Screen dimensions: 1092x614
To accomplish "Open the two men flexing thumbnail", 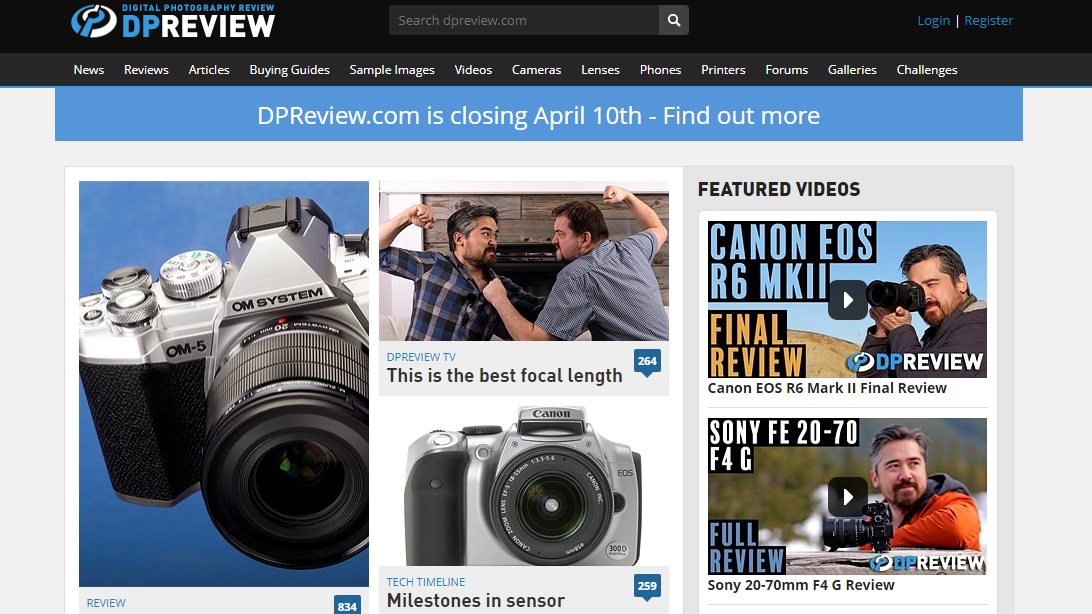I will pyautogui.click(x=524, y=261).
